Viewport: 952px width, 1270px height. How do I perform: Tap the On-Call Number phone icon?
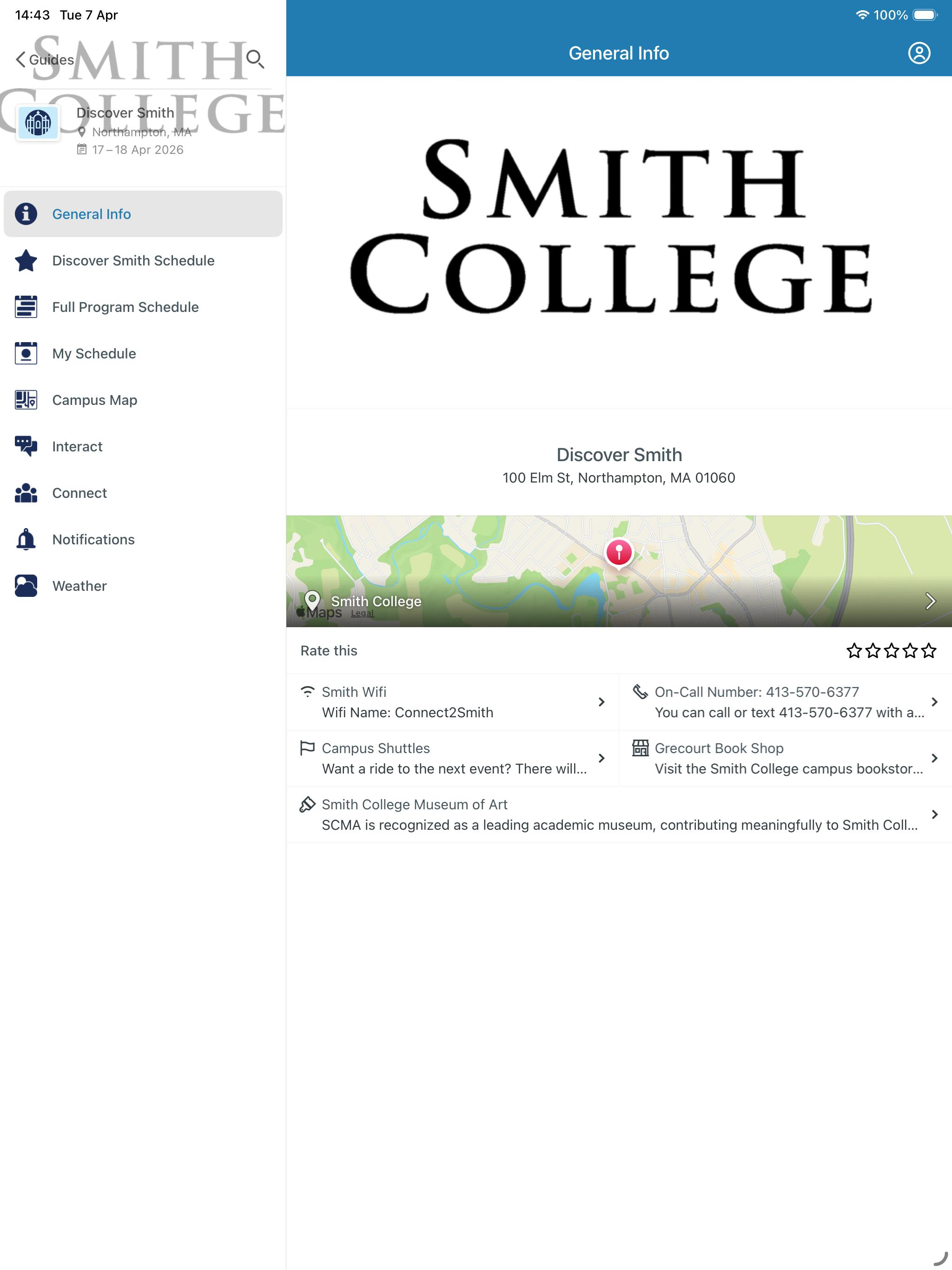point(640,691)
